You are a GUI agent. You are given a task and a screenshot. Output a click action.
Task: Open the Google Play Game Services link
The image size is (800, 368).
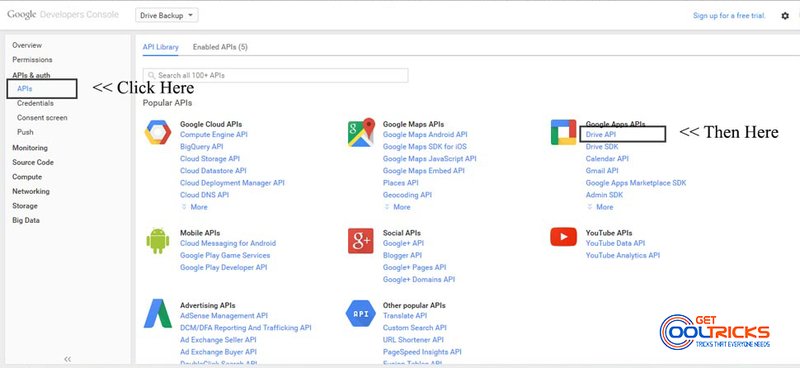(x=225, y=255)
